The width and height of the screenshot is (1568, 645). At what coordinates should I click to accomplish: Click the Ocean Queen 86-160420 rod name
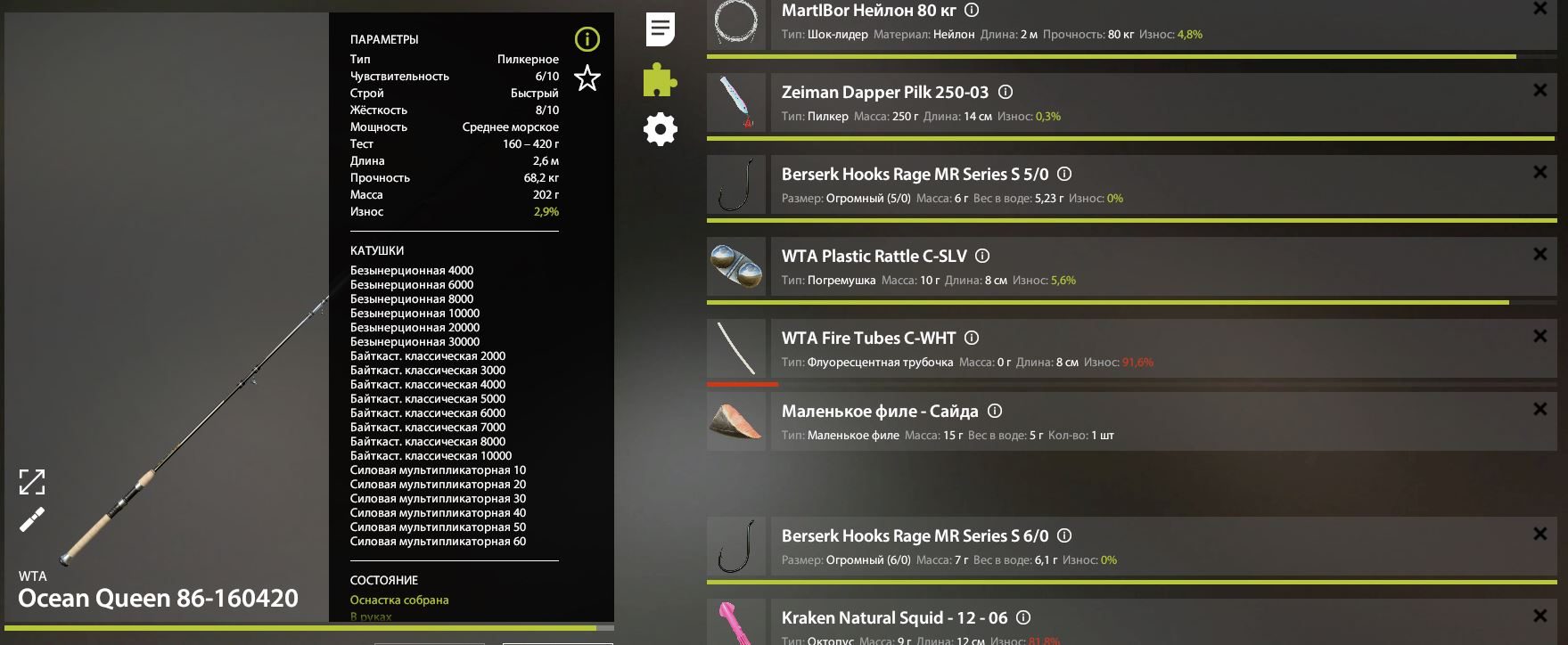coord(158,599)
